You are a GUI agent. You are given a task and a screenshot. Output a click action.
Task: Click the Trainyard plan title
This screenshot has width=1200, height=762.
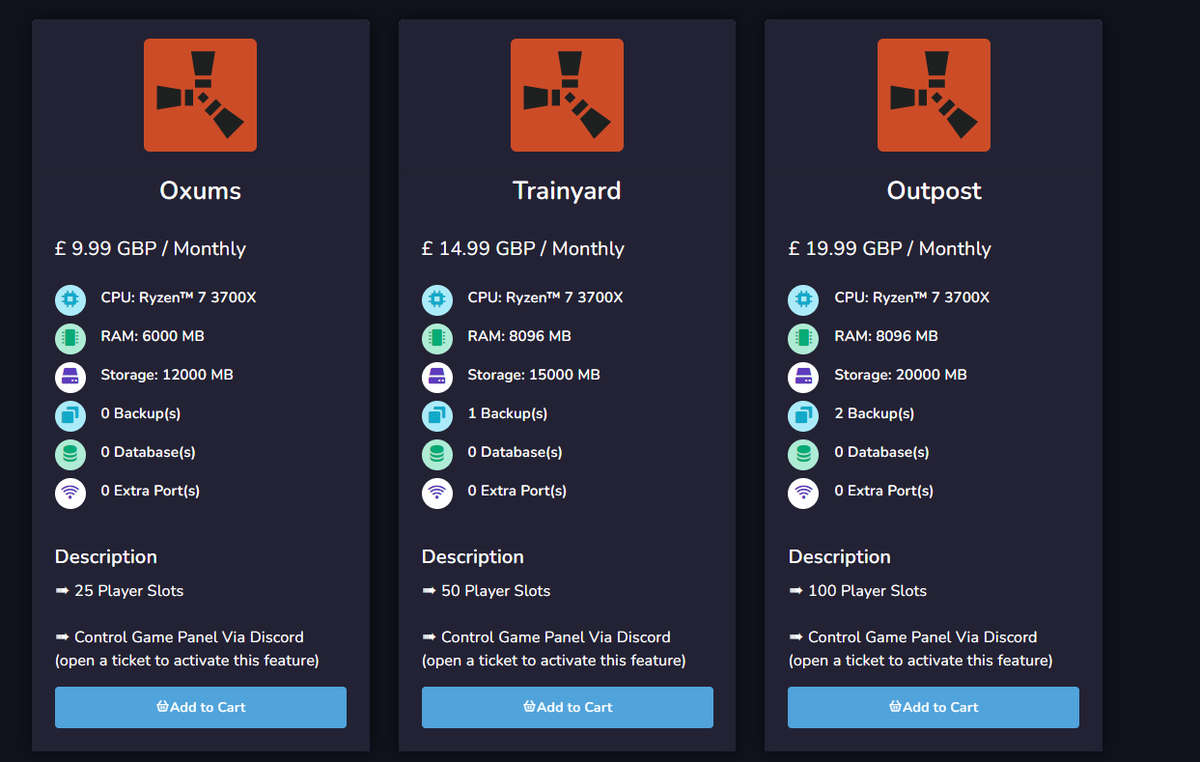pos(567,191)
